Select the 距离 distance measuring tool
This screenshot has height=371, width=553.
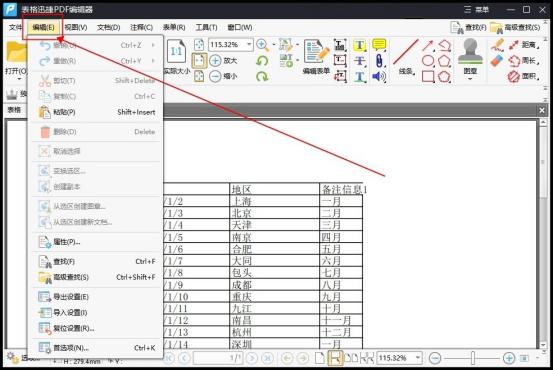524,45
